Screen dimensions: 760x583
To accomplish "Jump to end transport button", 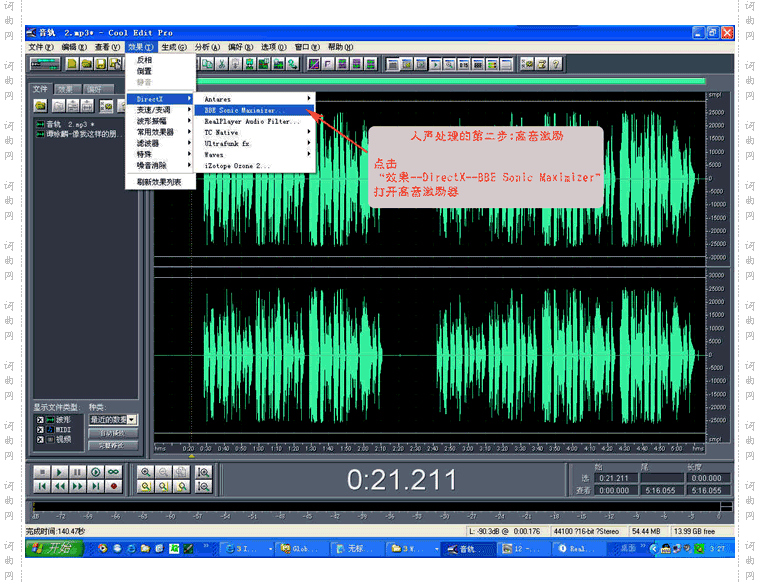I will (95, 486).
